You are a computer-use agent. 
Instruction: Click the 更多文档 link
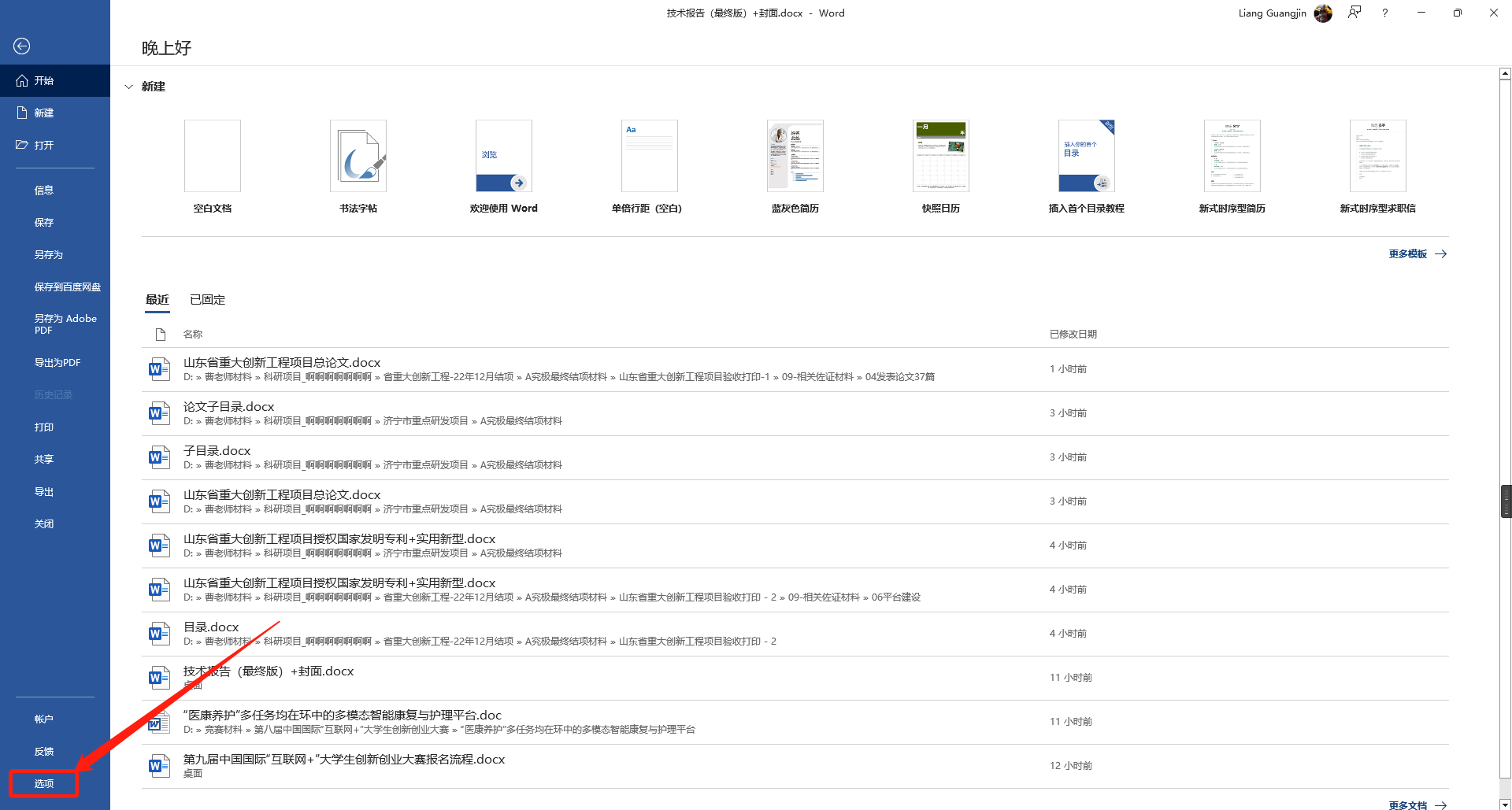[x=1417, y=804]
